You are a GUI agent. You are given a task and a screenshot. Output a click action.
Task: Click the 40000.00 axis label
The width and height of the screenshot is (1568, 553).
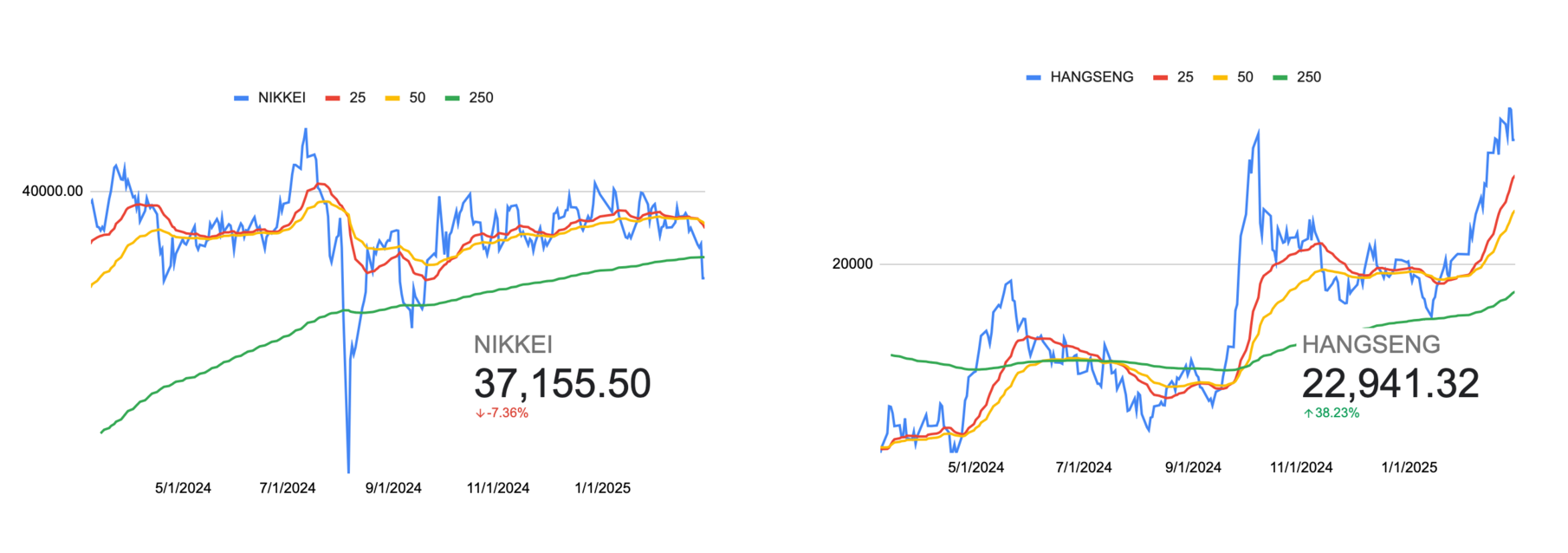pos(53,192)
